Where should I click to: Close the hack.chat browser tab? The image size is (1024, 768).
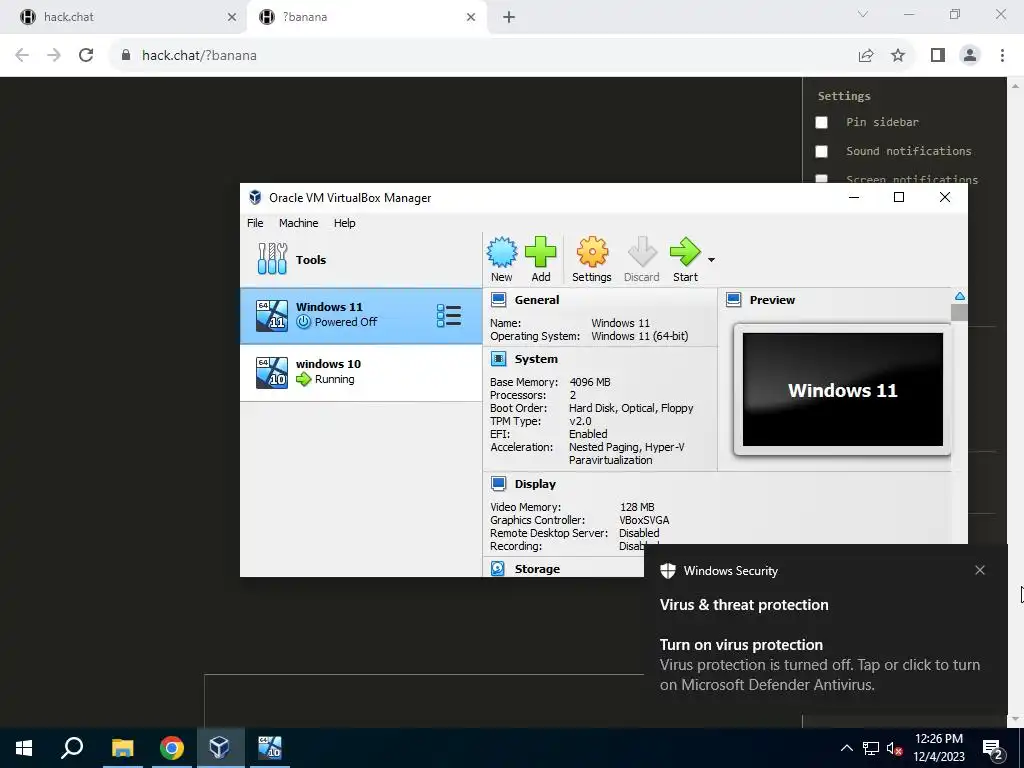[x=231, y=17]
